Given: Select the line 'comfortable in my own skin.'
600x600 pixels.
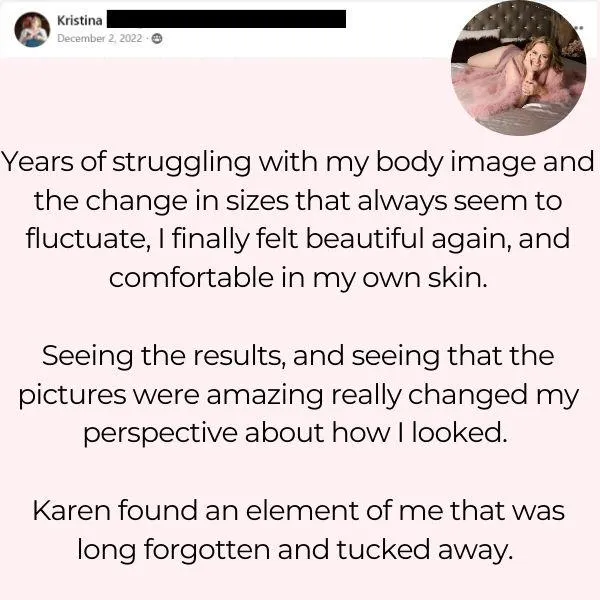Looking at the screenshot, I should 298,278.
